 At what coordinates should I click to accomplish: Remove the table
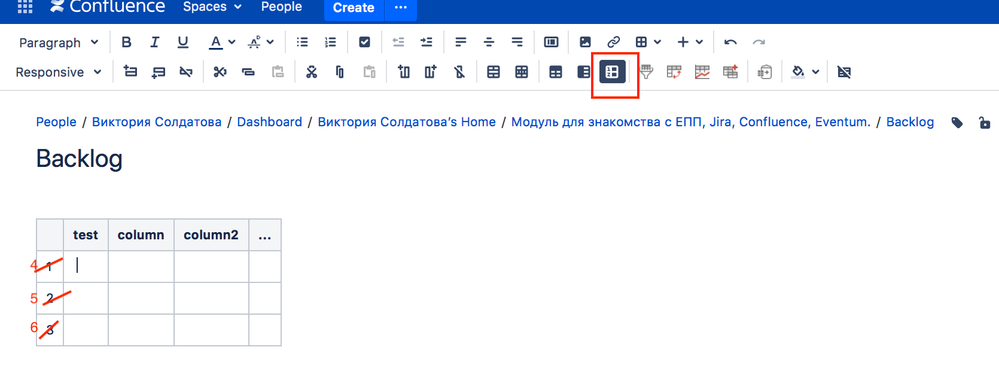click(844, 72)
